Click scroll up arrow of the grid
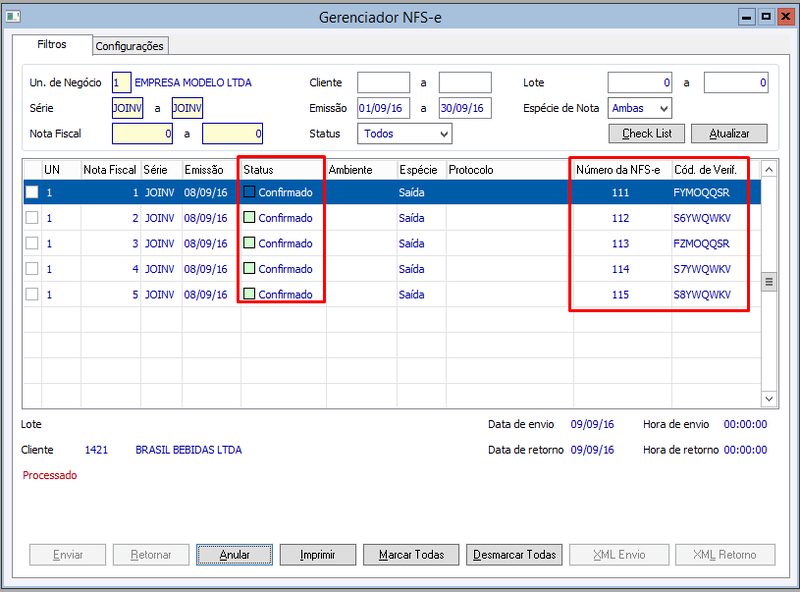 769,169
